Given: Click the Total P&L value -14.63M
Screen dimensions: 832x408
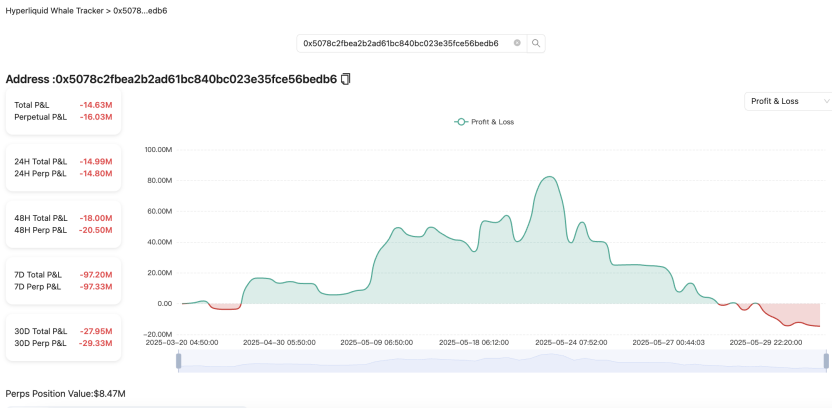Looking at the screenshot, I should coord(96,105).
